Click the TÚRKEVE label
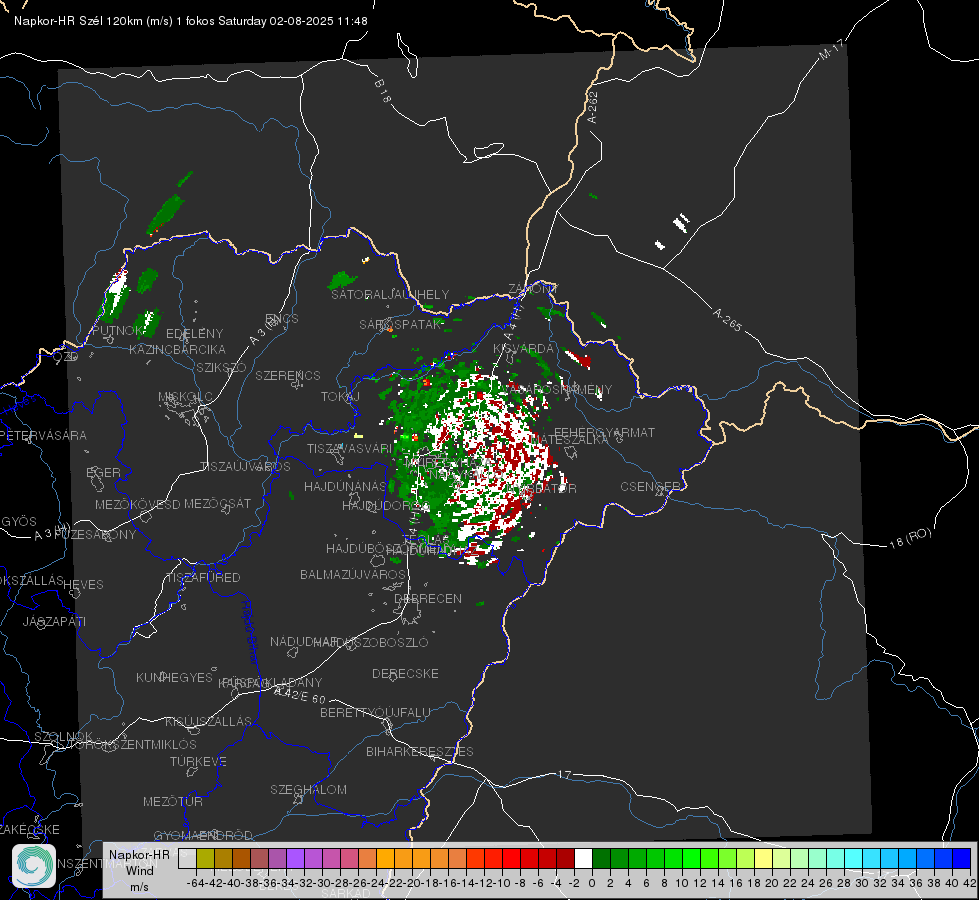Image resolution: width=979 pixels, height=900 pixels. point(199,761)
